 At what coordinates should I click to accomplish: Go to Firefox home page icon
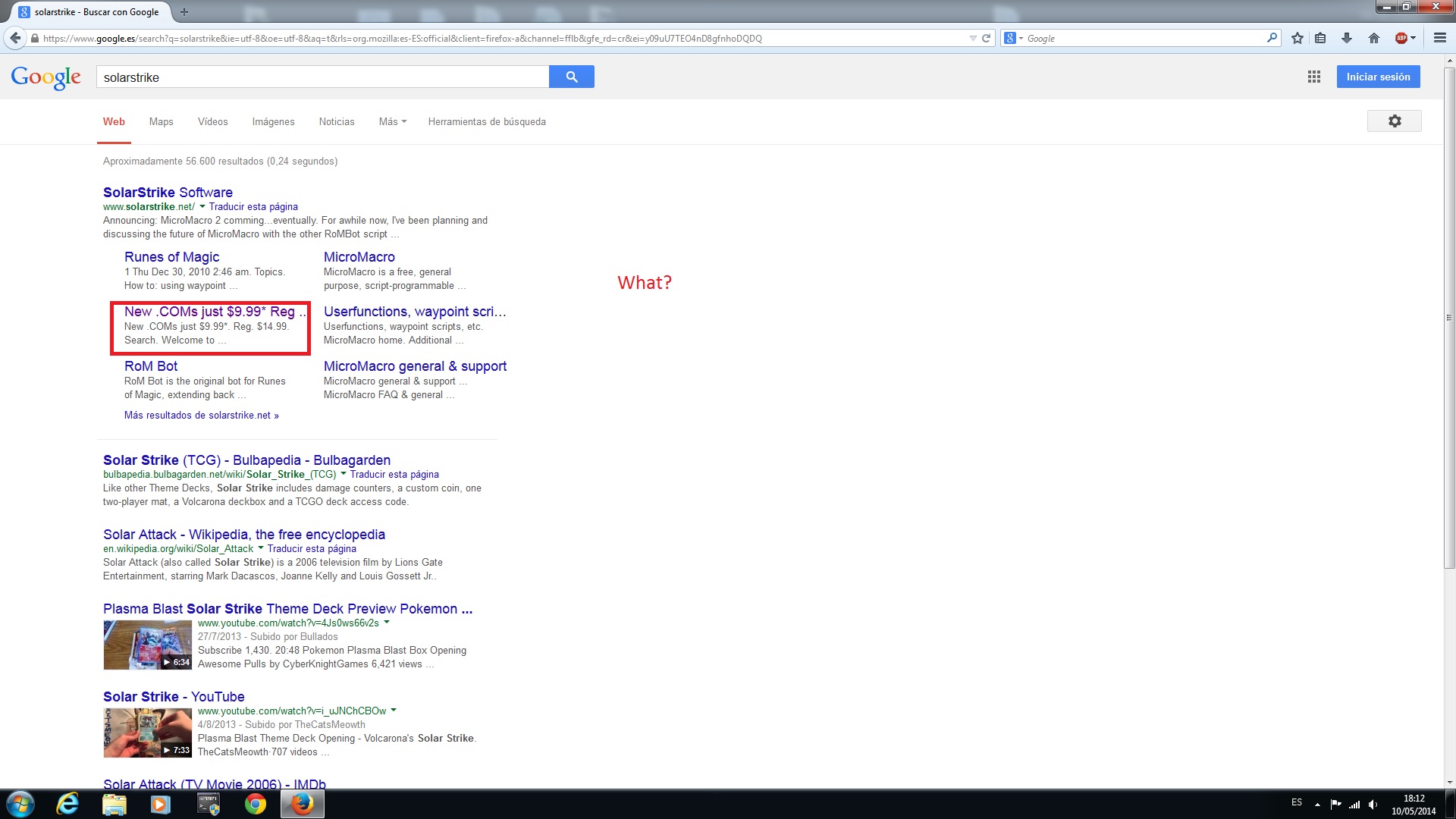pyautogui.click(x=1373, y=38)
